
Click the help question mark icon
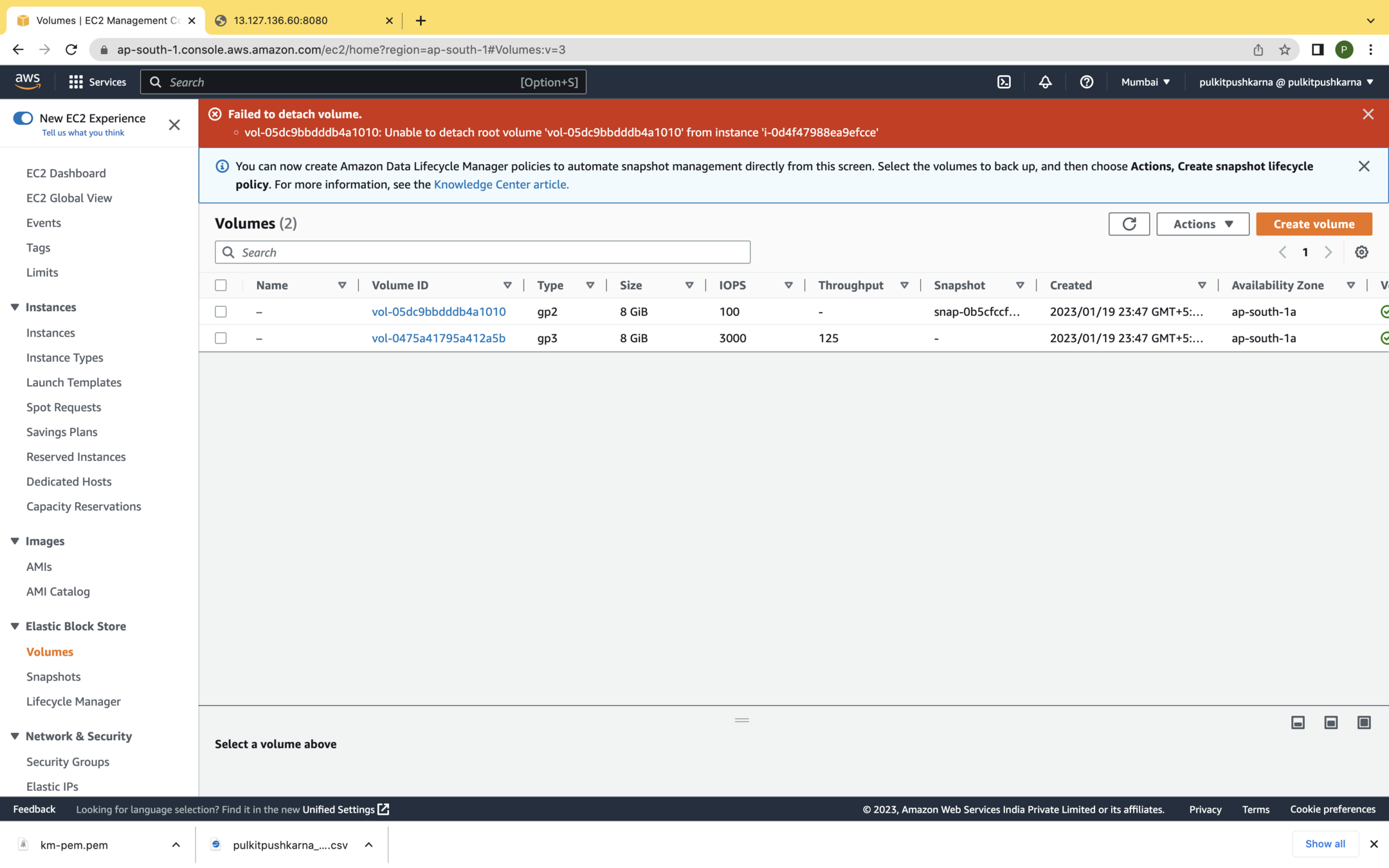1086,82
